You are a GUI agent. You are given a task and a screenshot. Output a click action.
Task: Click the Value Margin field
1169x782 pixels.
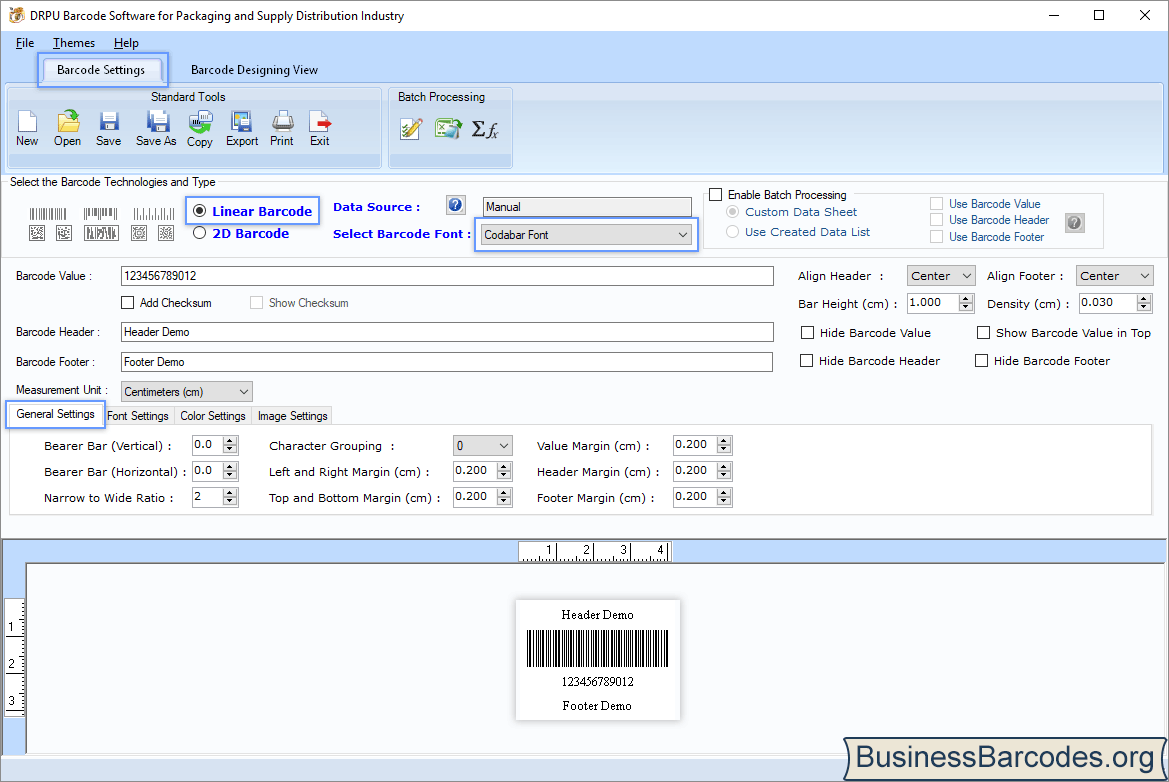(x=695, y=445)
